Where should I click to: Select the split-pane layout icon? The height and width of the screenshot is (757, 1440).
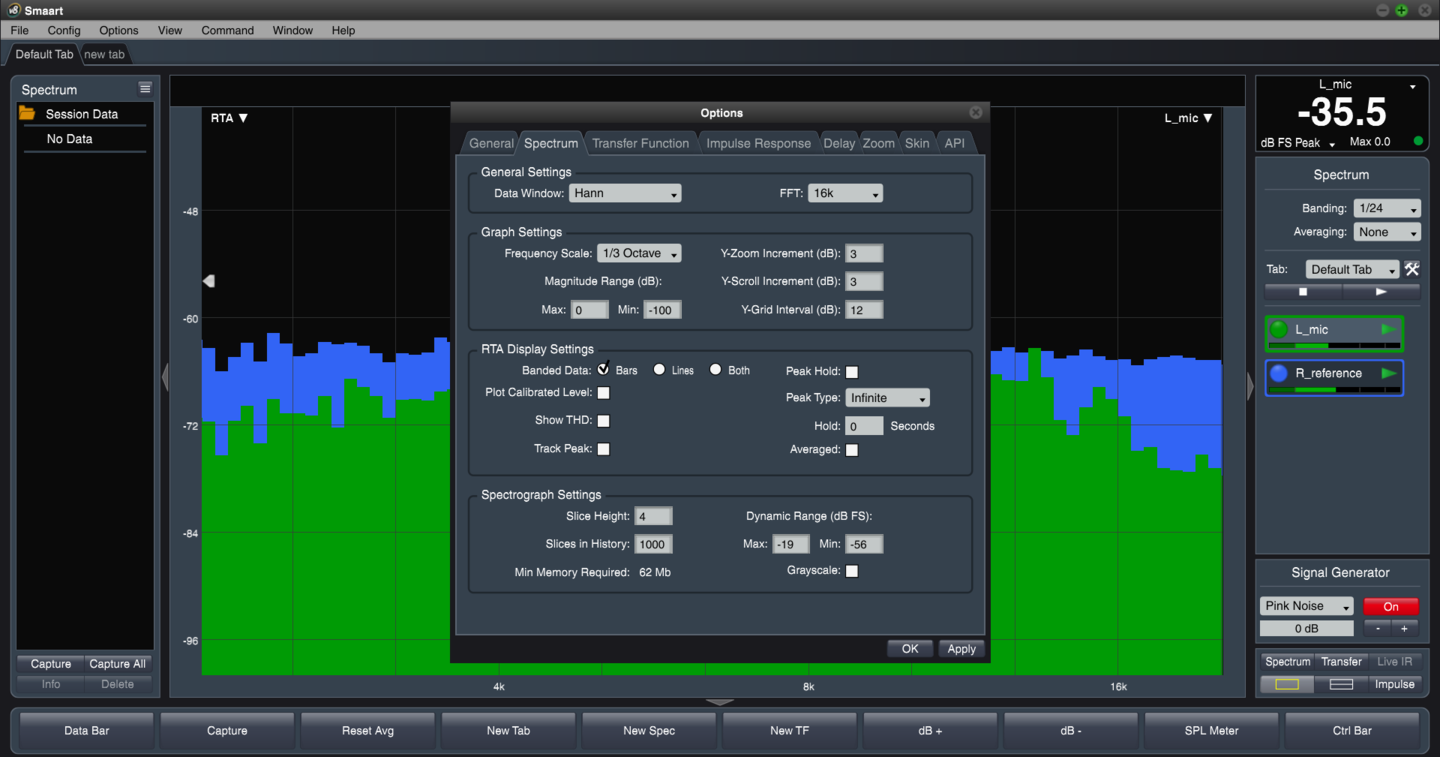tap(1341, 684)
